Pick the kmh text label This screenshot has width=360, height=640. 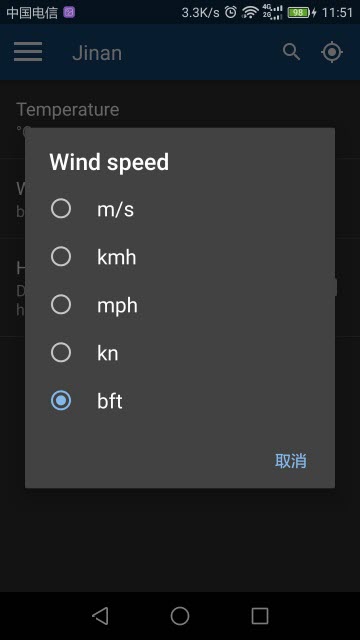pyautogui.click(x=116, y=258)
